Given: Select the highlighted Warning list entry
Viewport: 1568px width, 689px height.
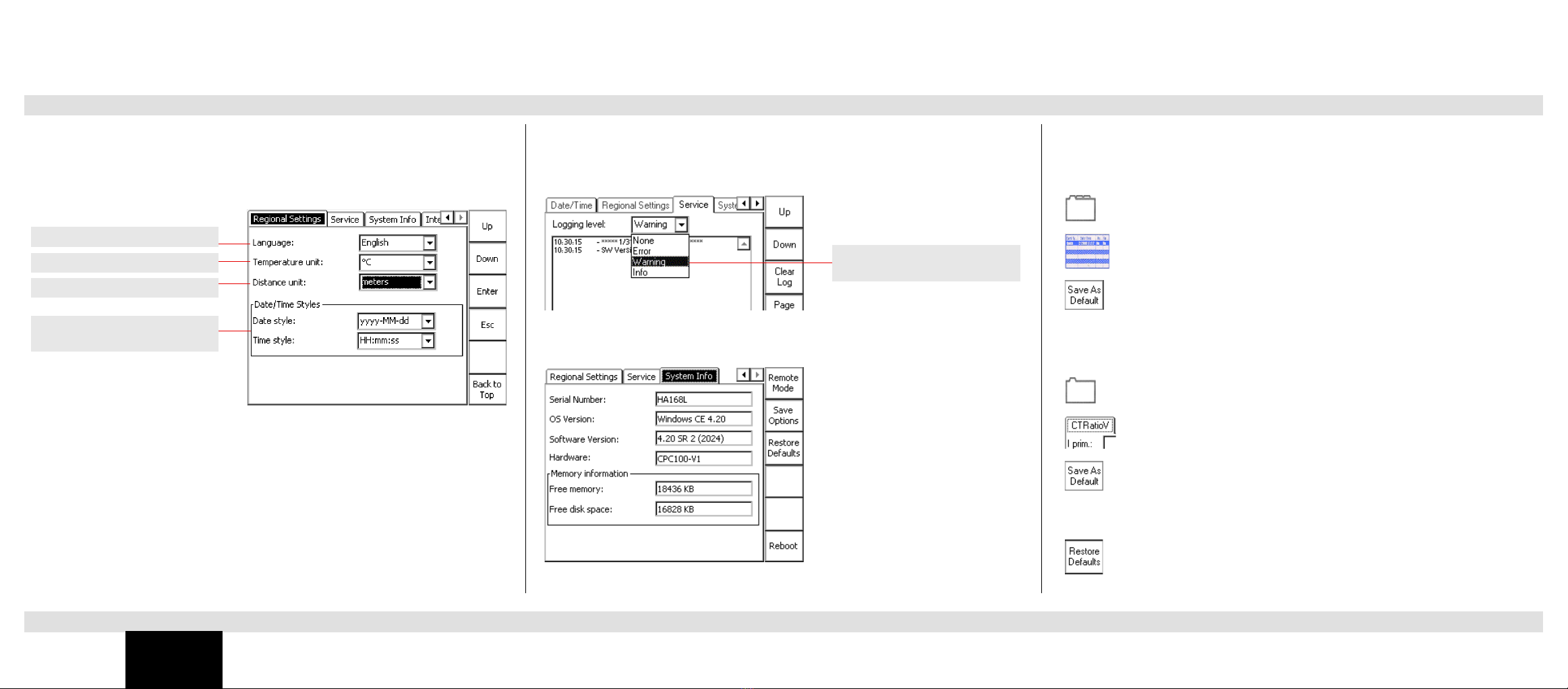Looking at the screenshot, I should (x=660, y=262).
